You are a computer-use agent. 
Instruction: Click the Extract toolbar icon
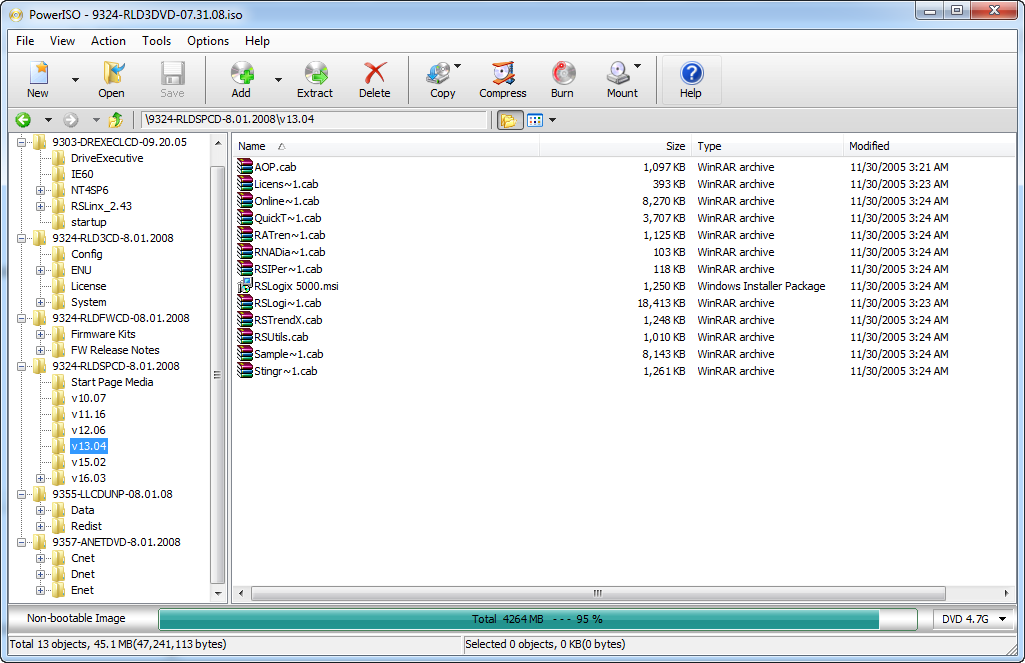tap(316, 73)
